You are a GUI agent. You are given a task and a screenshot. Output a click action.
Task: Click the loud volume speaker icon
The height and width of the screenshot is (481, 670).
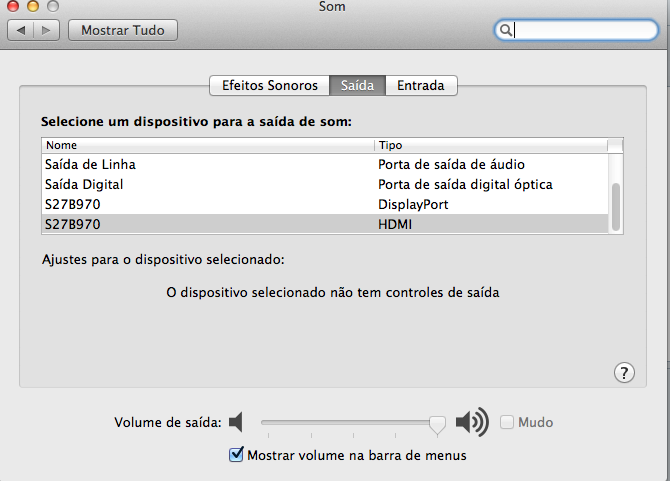coord(471,422)
